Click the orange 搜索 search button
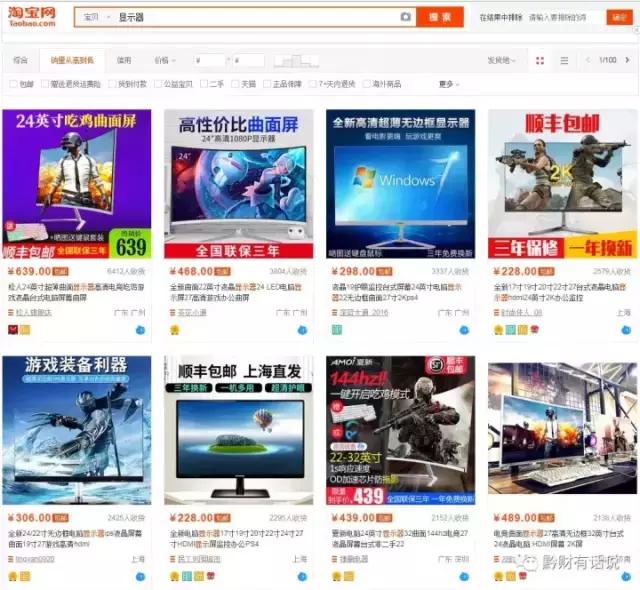The width and height of the screenshot is (640, 590). point(440,17)
